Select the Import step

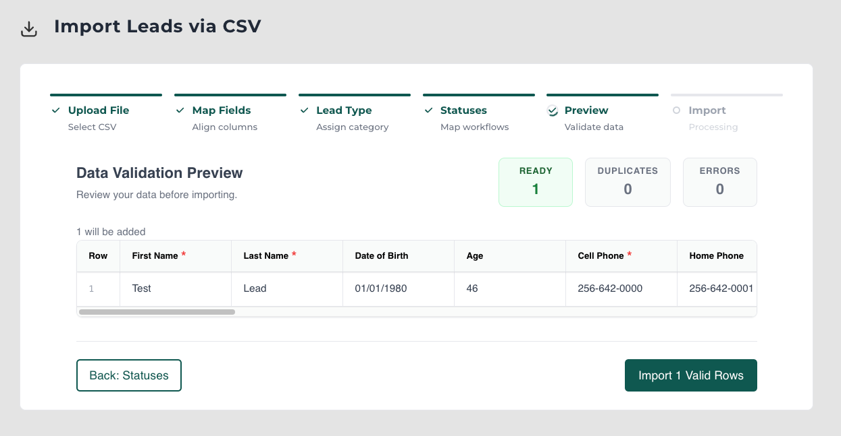pos(727,114)
